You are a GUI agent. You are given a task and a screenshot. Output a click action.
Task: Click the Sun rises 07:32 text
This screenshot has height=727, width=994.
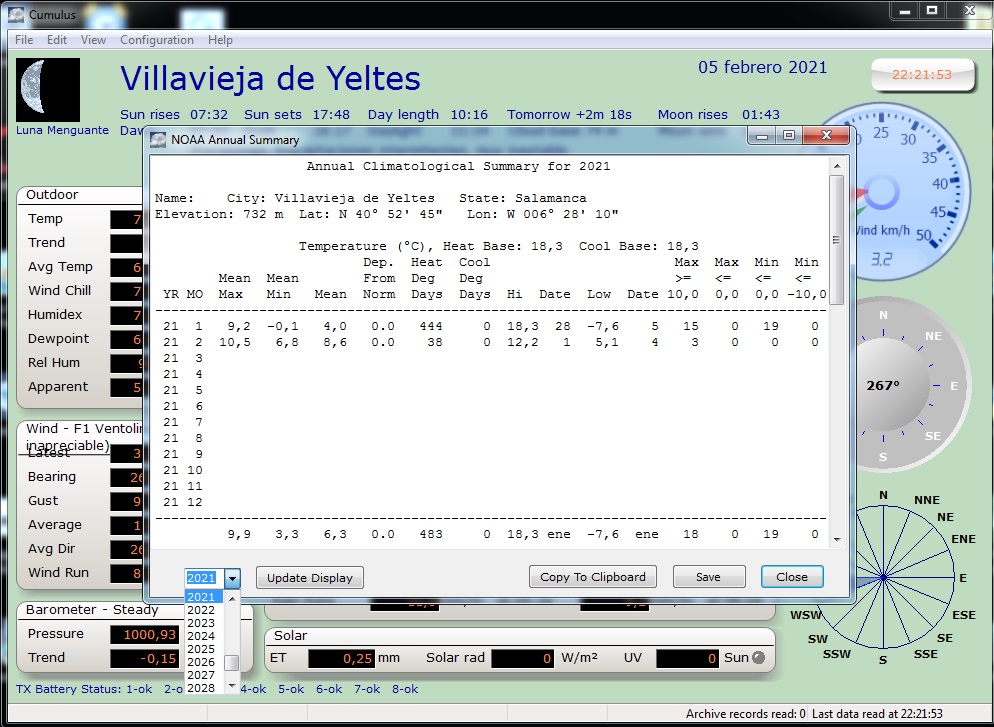pyautogui.click(x=174, y=115)
